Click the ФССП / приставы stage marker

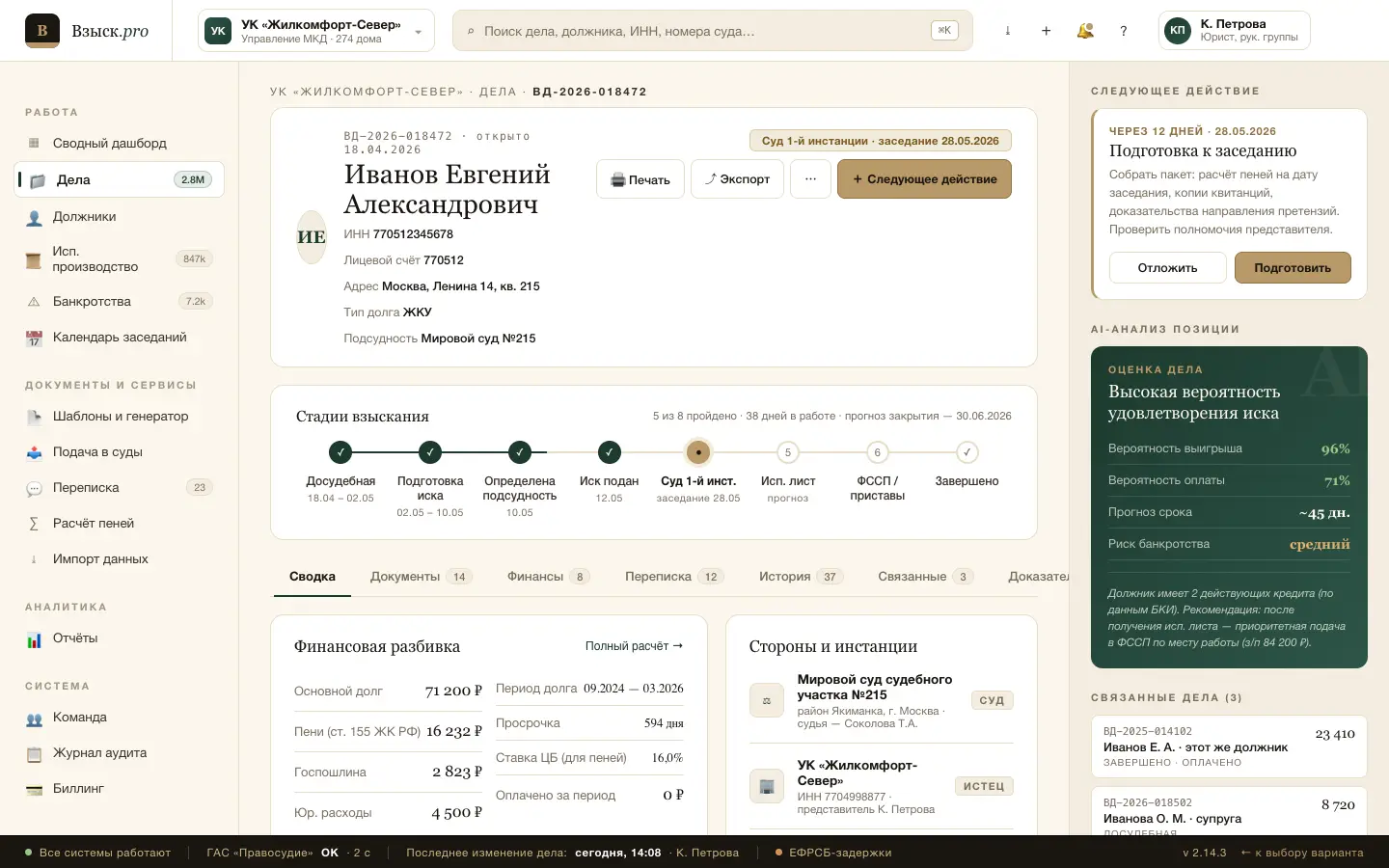[878, 452]
